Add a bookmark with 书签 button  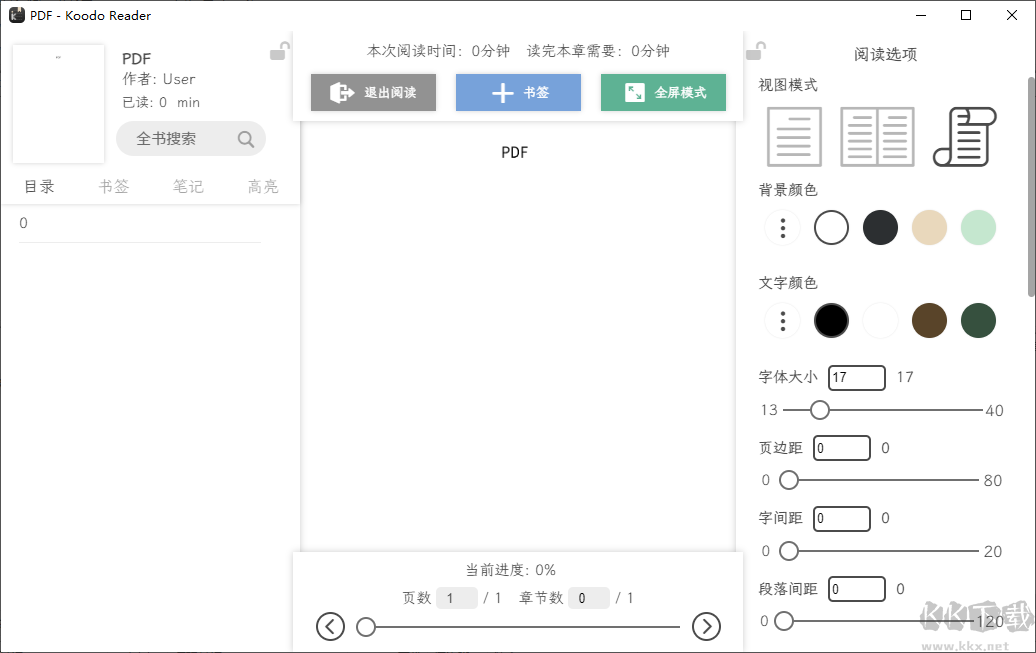point(518,93)
